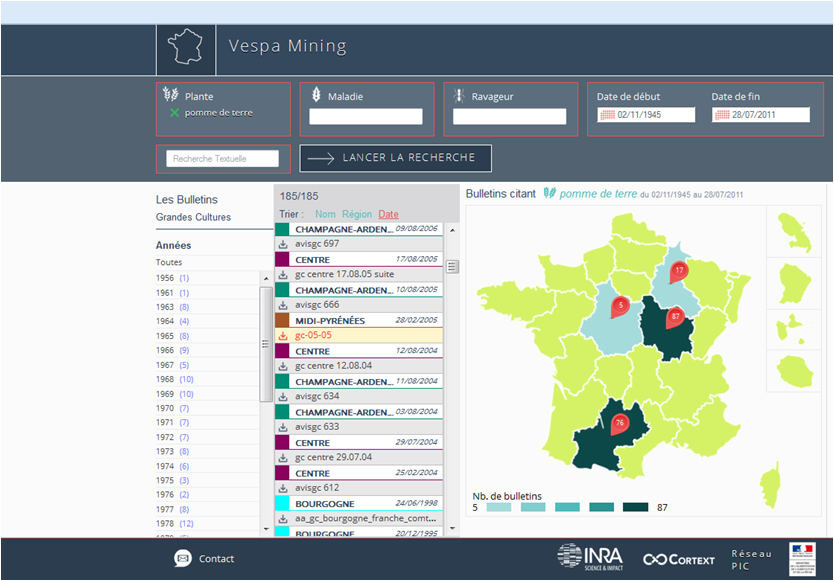Click the Maladie input field
834x581 pixels.
point(366,117)
